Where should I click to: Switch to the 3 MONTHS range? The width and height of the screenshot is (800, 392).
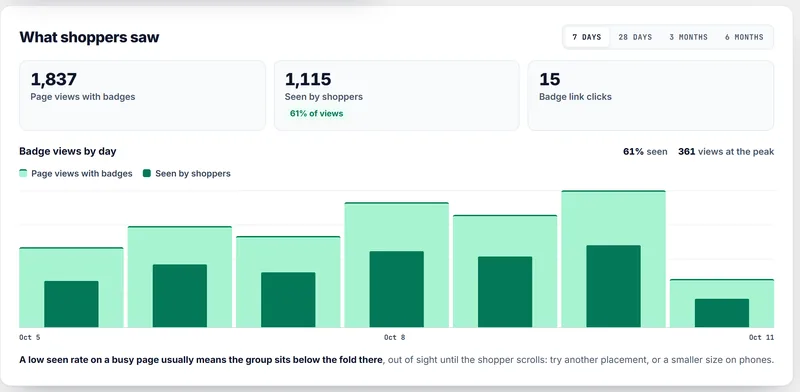(688, 37)
